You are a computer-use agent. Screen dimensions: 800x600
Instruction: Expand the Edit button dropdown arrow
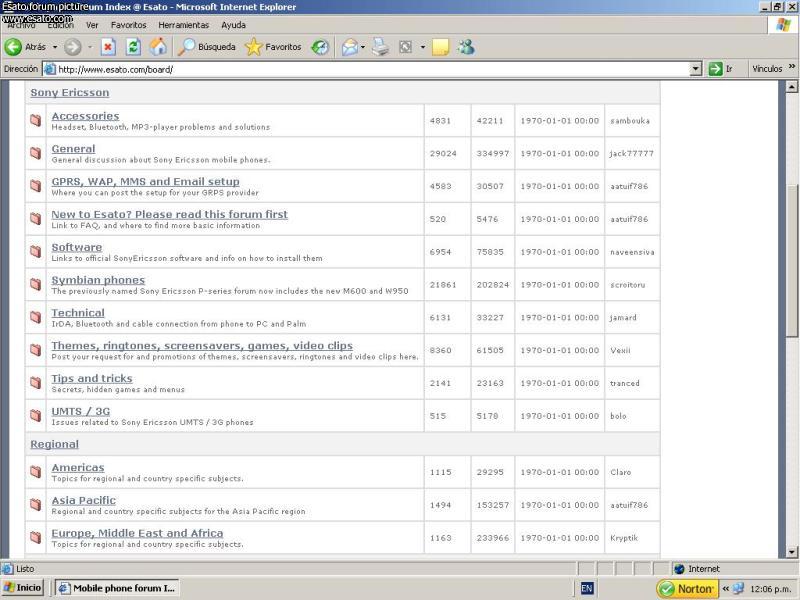[422, 47]
